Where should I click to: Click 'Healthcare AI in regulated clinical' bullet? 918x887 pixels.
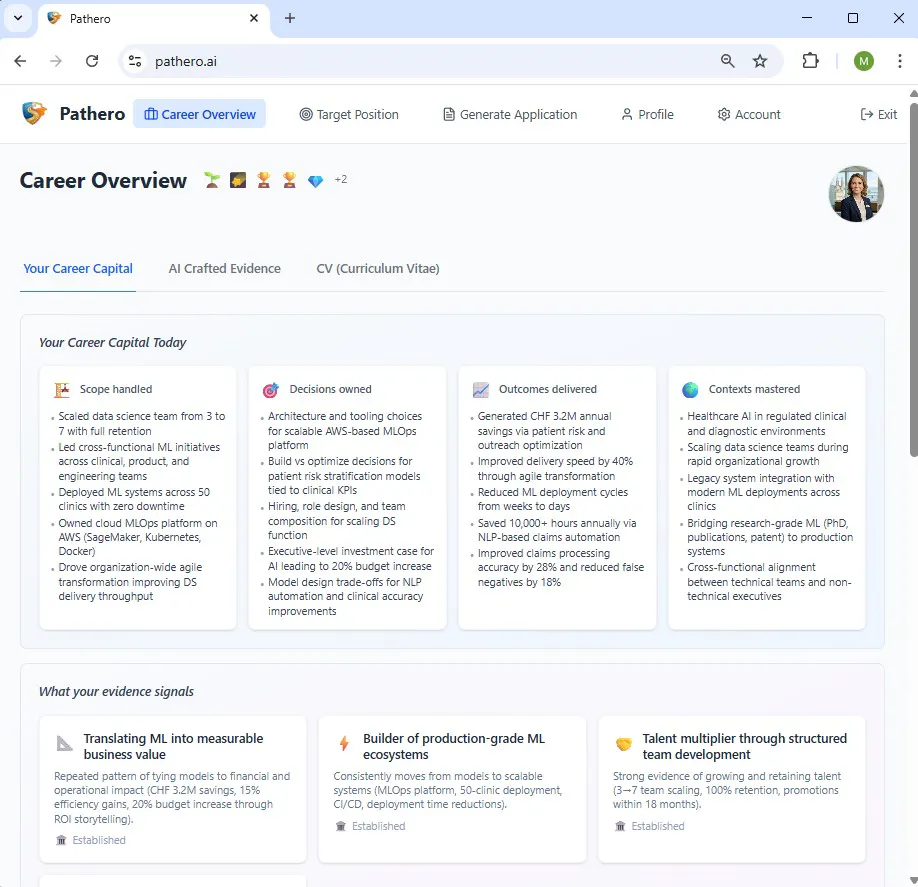(x=766, y=424)
